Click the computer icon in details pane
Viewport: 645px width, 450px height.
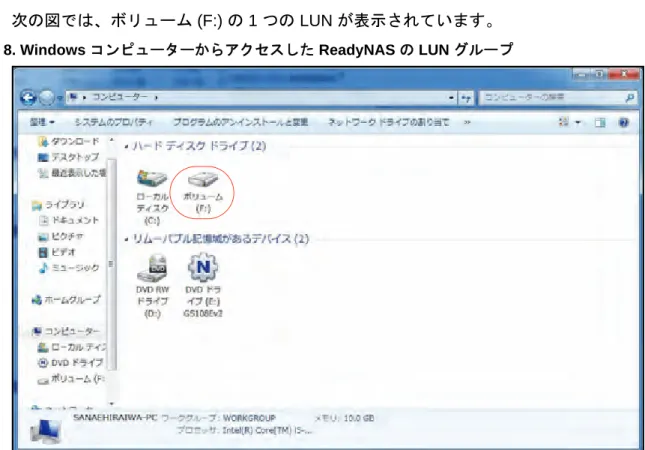point(46,432)
